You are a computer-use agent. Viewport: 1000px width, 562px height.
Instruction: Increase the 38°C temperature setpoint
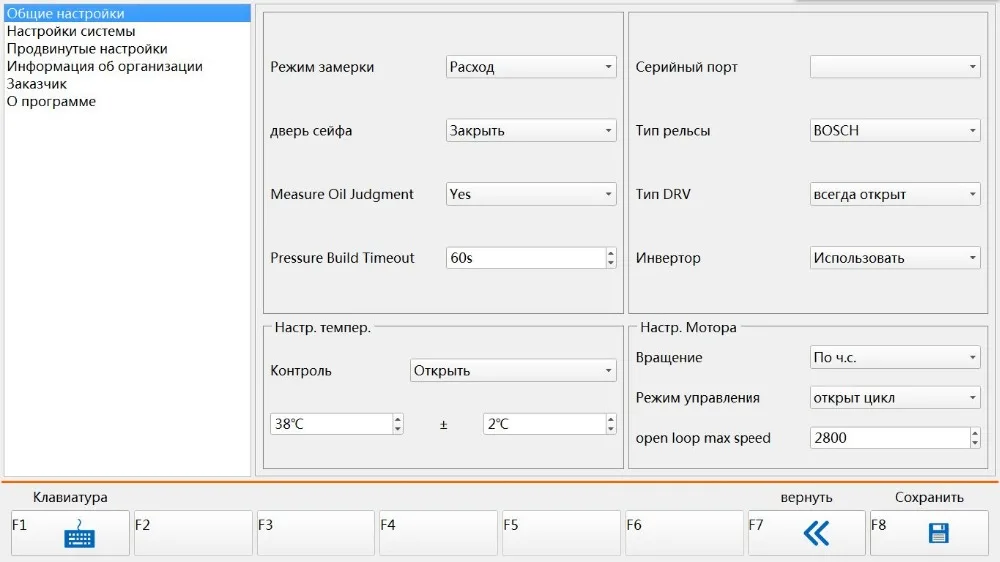coord(398,418)
